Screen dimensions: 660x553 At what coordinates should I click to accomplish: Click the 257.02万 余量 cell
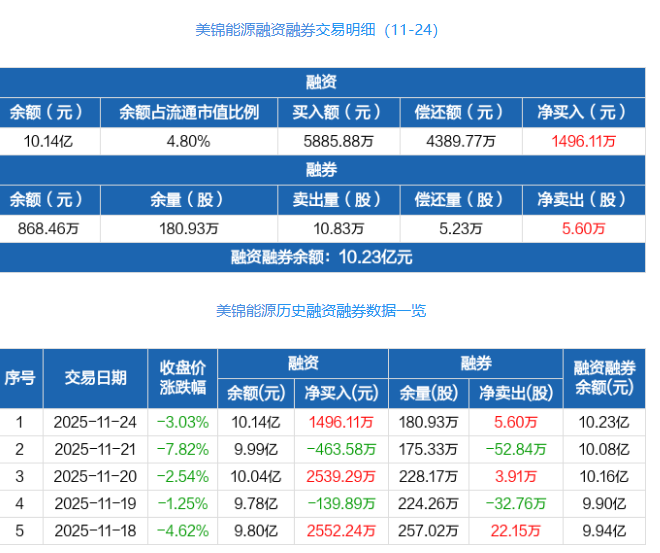point(428,531)
